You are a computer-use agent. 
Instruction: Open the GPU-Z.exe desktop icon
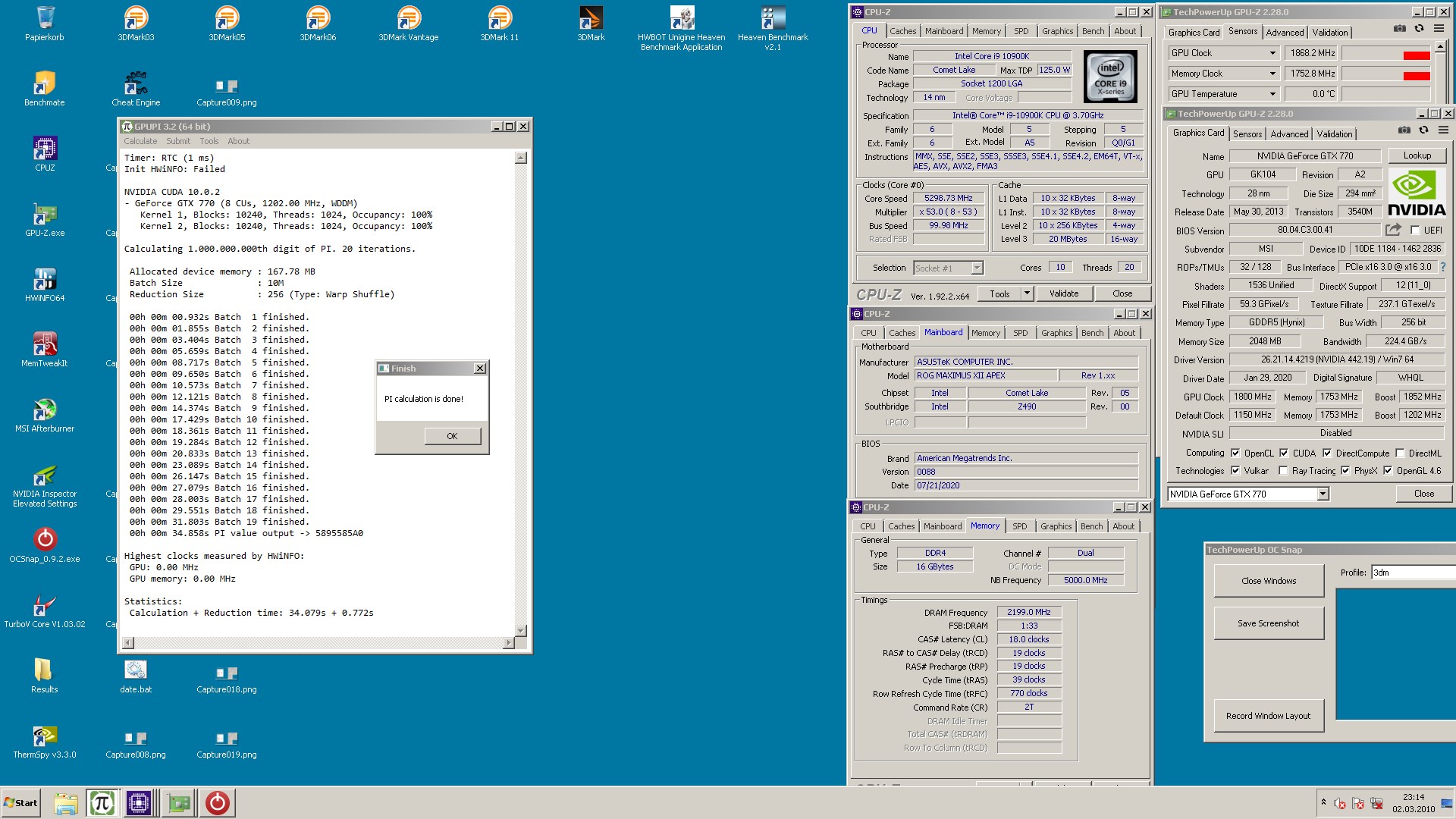pos(45,218)
